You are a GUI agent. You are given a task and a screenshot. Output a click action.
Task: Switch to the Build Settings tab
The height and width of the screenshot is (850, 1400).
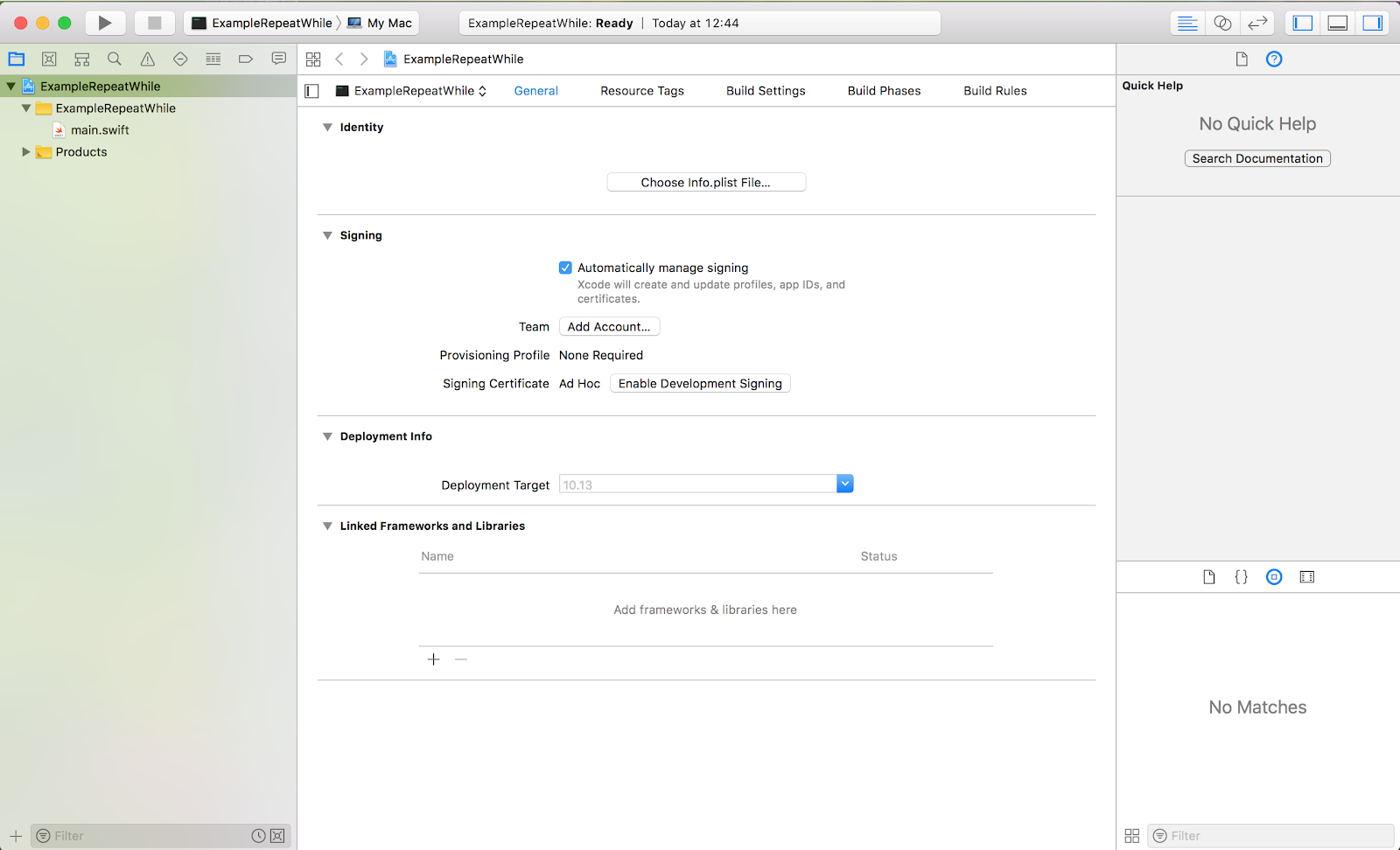point(766,91)
